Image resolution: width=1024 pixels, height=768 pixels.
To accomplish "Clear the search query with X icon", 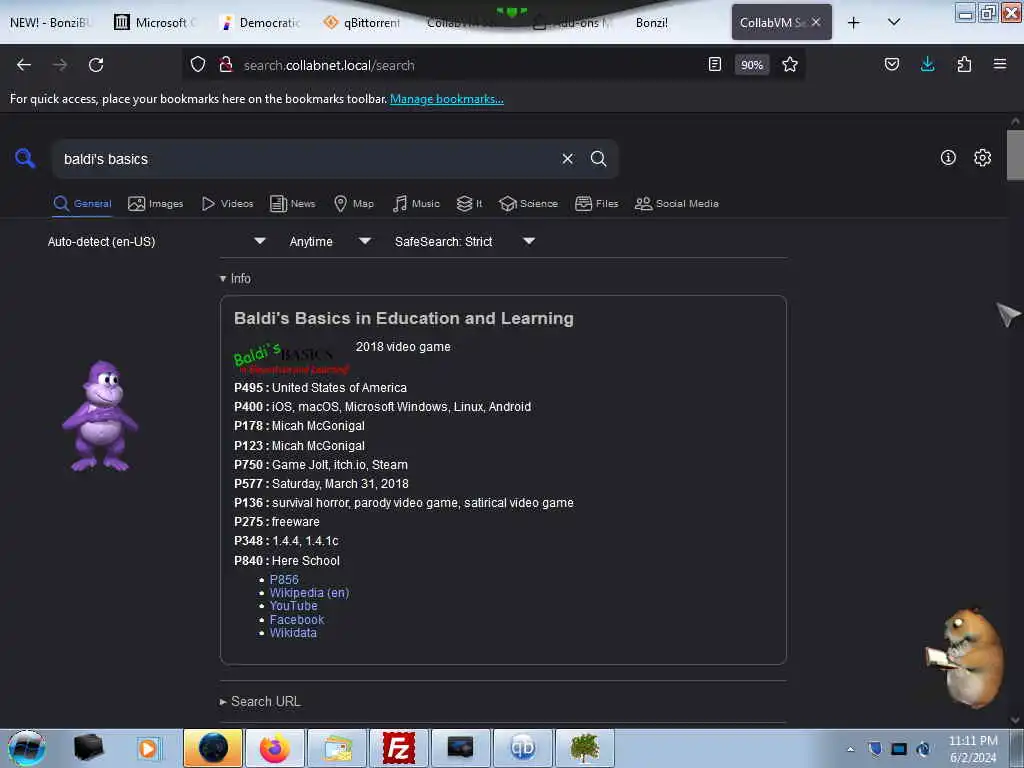I will [568, 159].
